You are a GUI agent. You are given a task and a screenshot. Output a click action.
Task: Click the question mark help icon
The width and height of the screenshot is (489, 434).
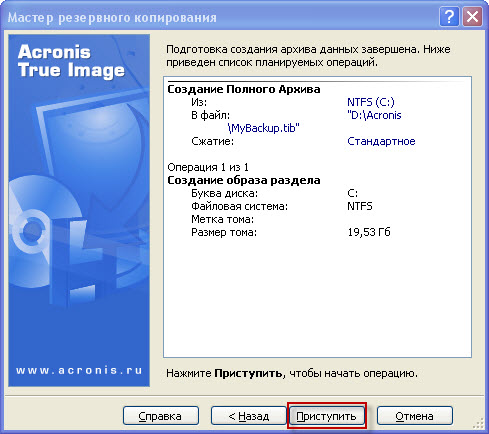449,16
